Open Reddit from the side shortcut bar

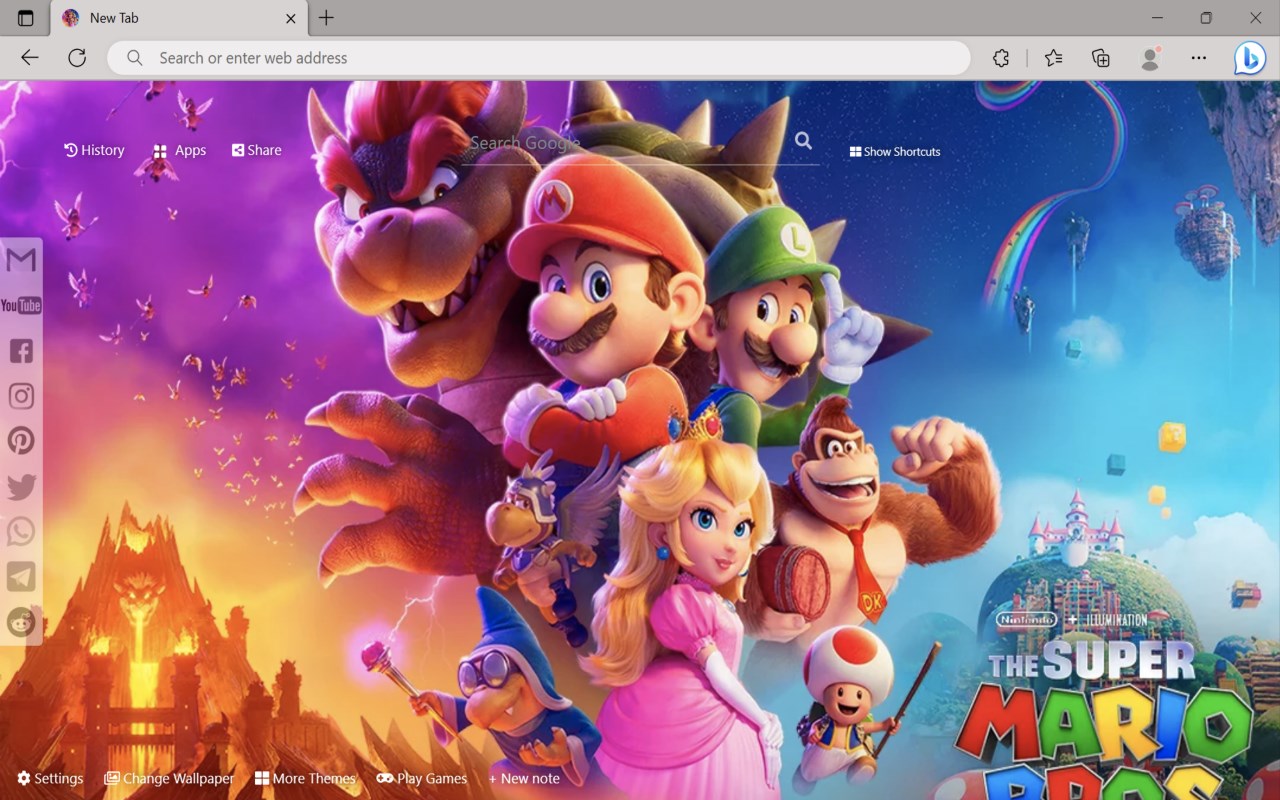coord(21,622)
